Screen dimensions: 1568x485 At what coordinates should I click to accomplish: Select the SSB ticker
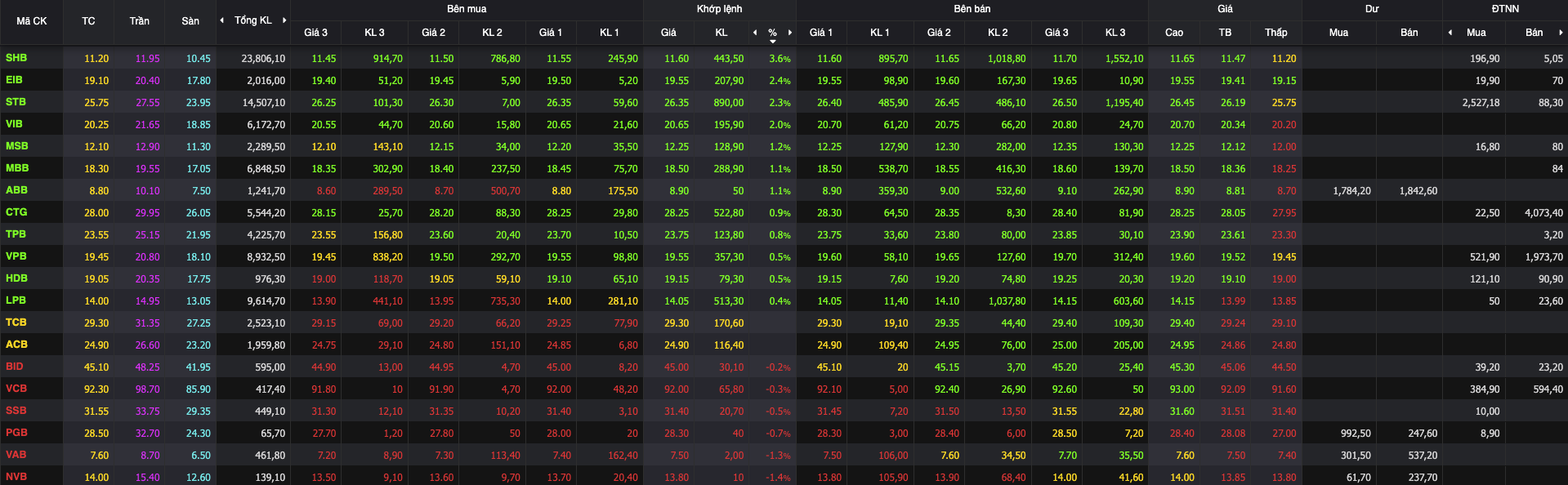click(16, 411)
